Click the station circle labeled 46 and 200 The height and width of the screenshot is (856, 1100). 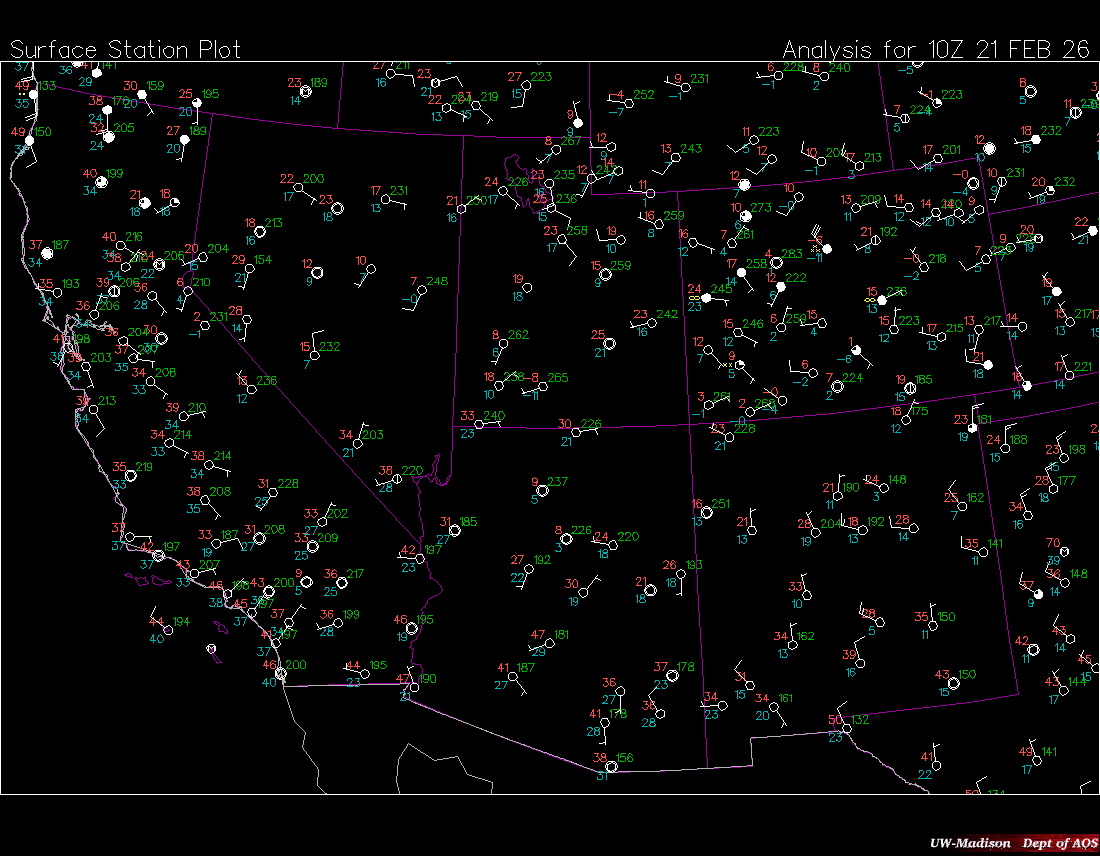coord(281,674)
